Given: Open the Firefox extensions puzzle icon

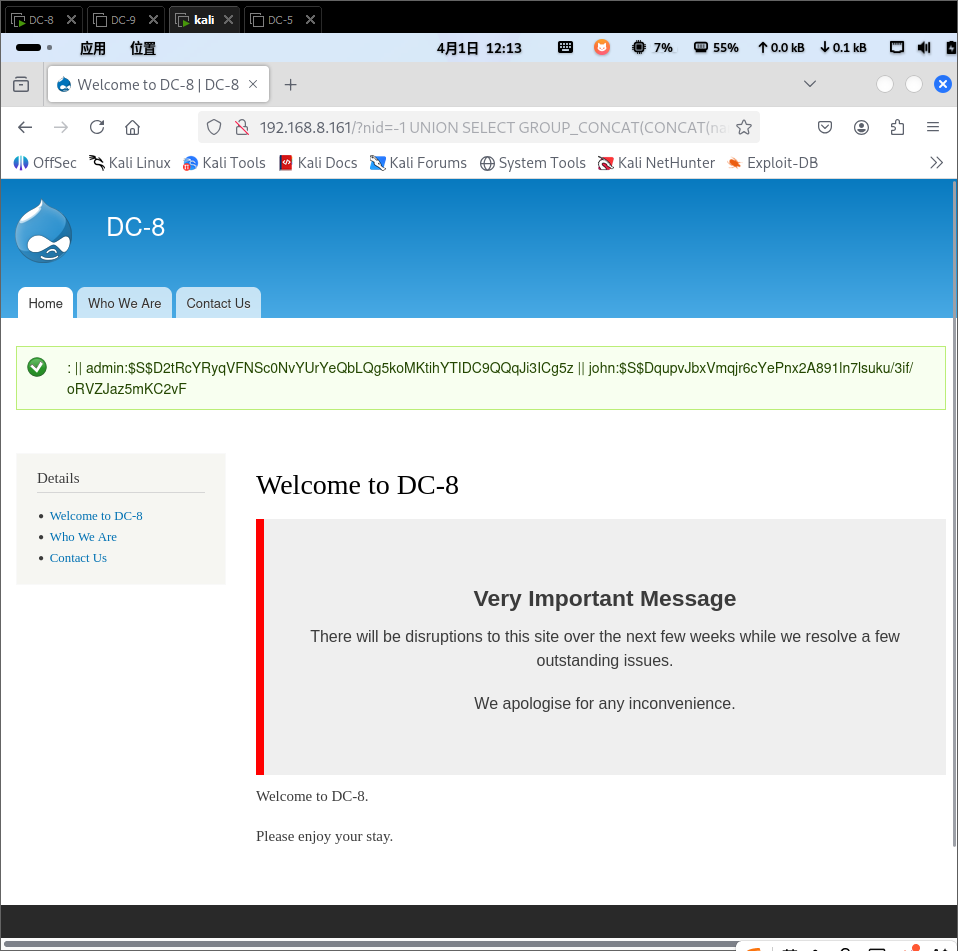Looking at the screenshot, I should tap(897, 127).
